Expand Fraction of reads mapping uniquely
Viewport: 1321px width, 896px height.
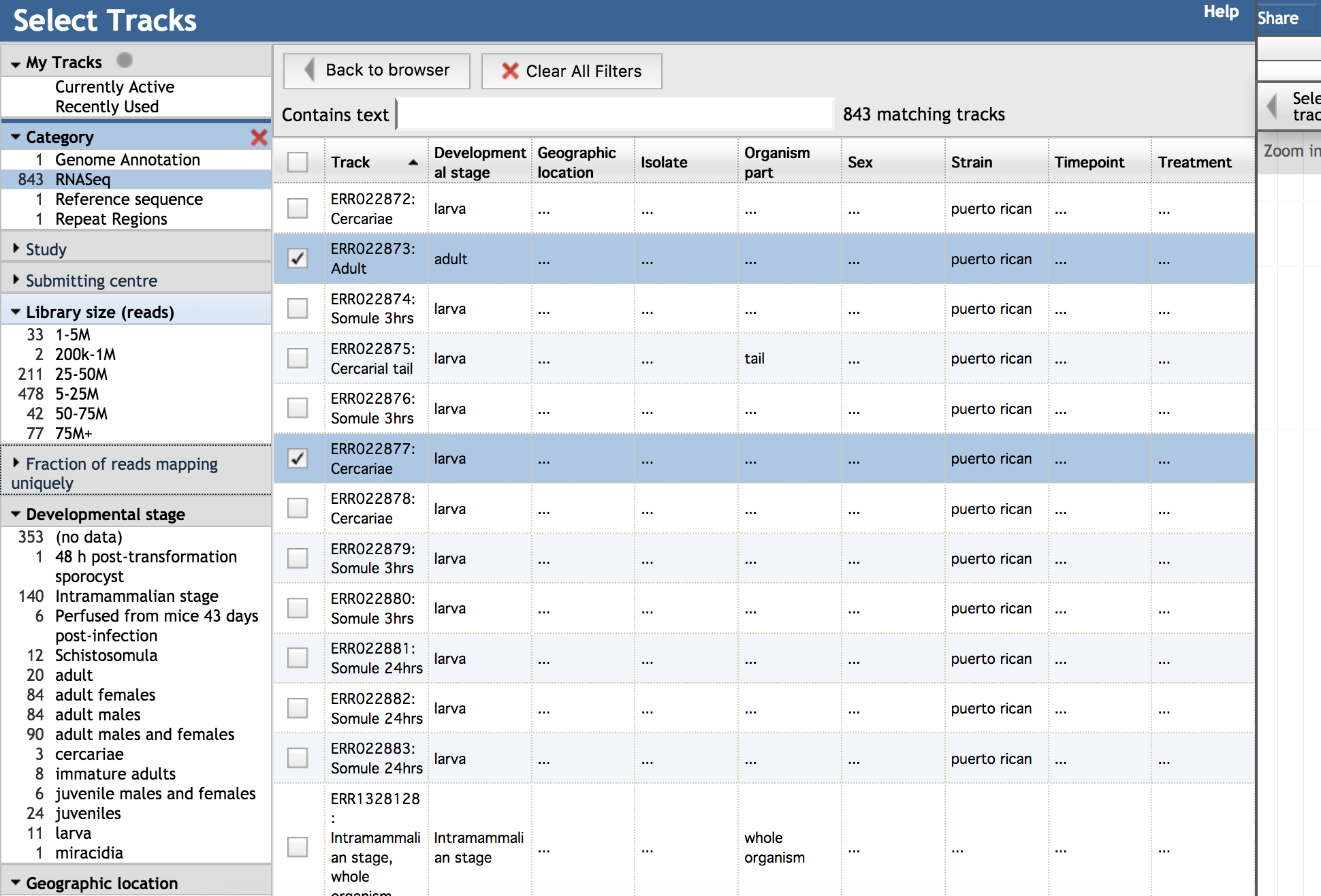coord(121,464)
